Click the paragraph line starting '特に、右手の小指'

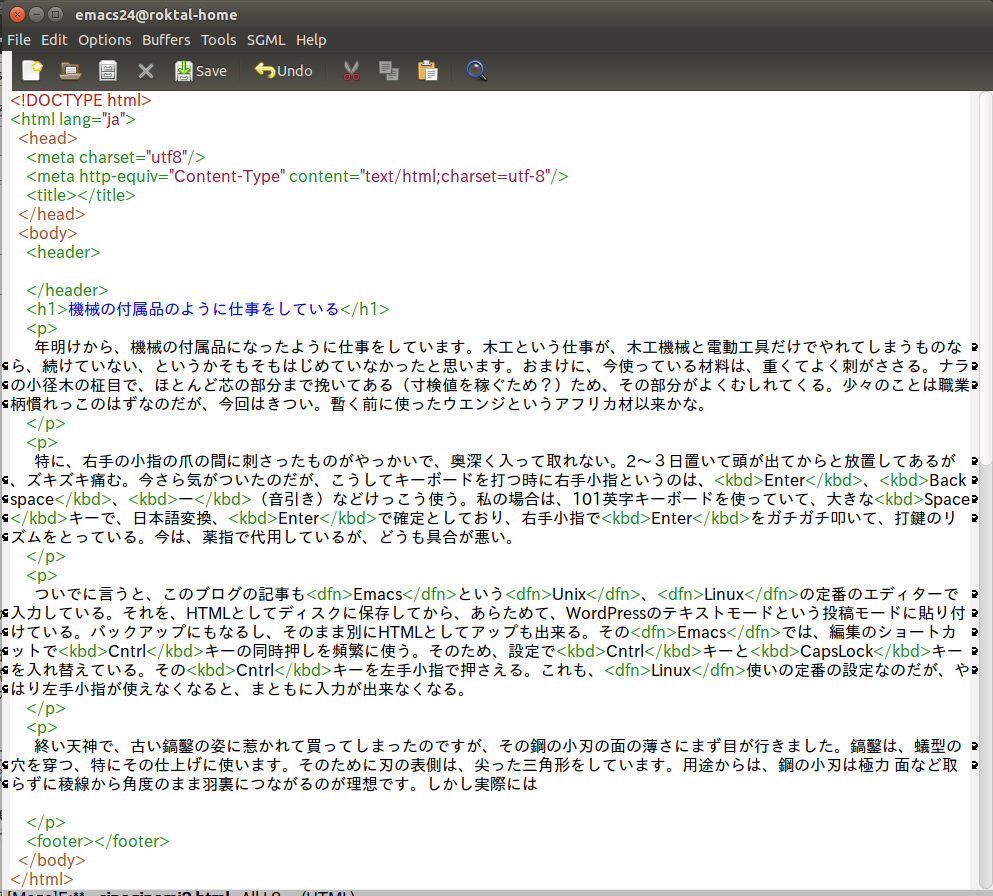[495, 461]
